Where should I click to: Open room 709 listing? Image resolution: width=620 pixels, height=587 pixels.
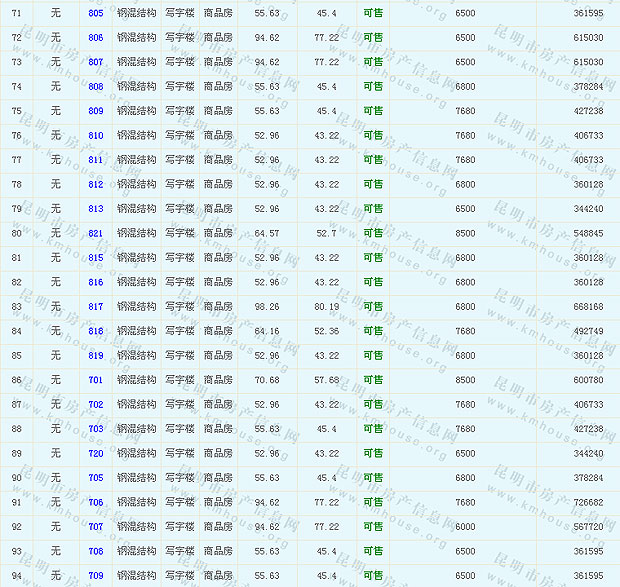click(96, 575)
